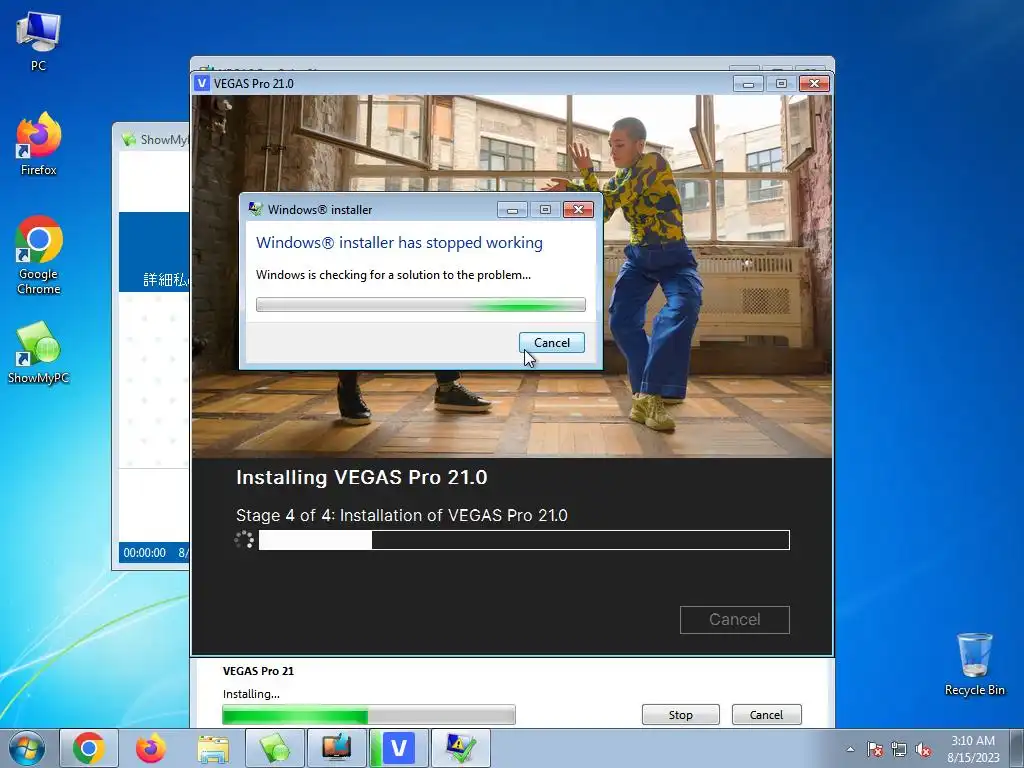This screenshot has height=768, width=1024.
Task: Maximize the Windows installer dialog
Action: (x=545, y=210)
